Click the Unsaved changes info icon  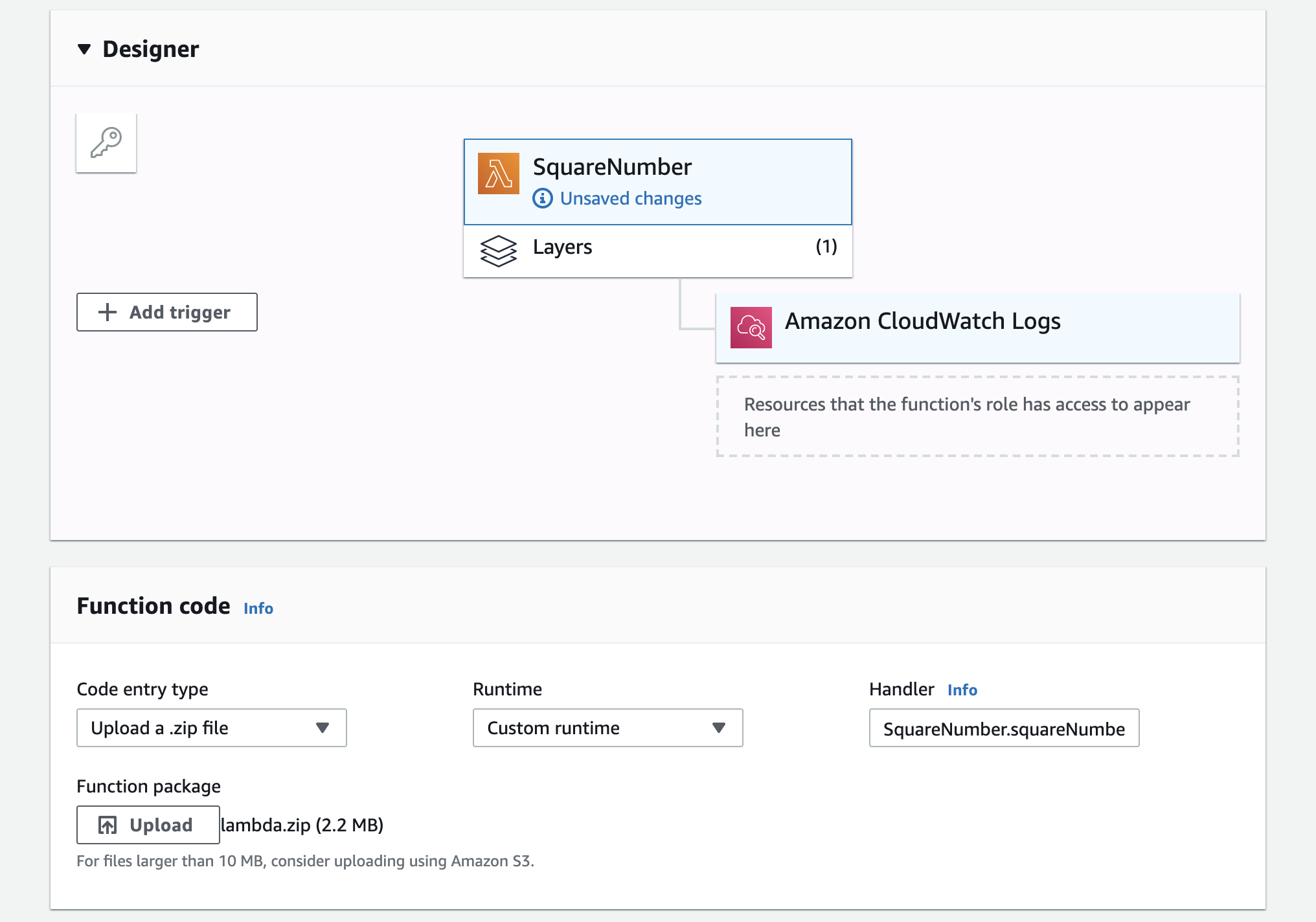click(x=543, y=198)
